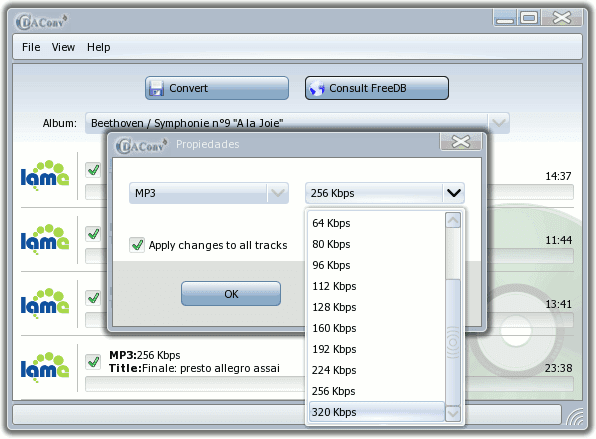Click the CDAConv logo in Propiedades dialog
This screenshot has width=596, height=439.
tap(141, 146)
